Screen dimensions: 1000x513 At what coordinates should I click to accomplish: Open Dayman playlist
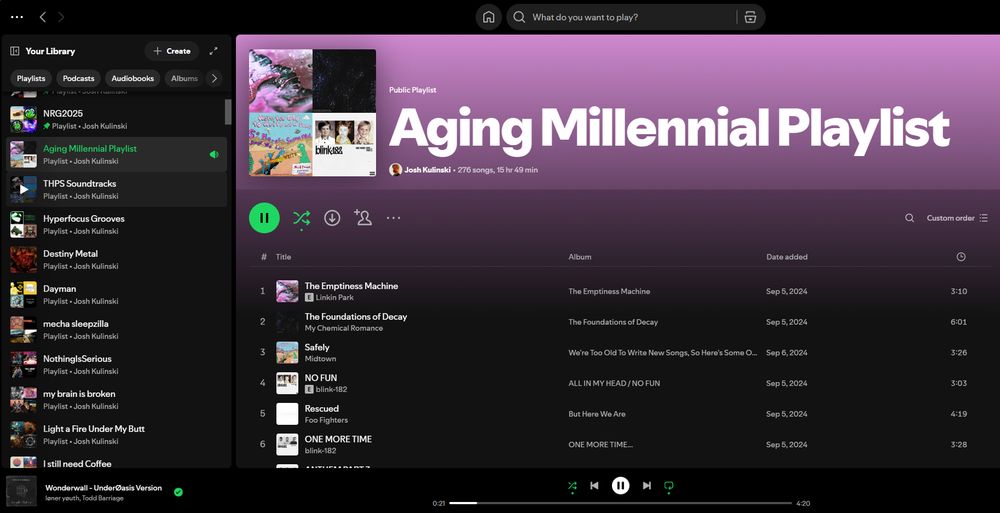[x=116, y=295]
